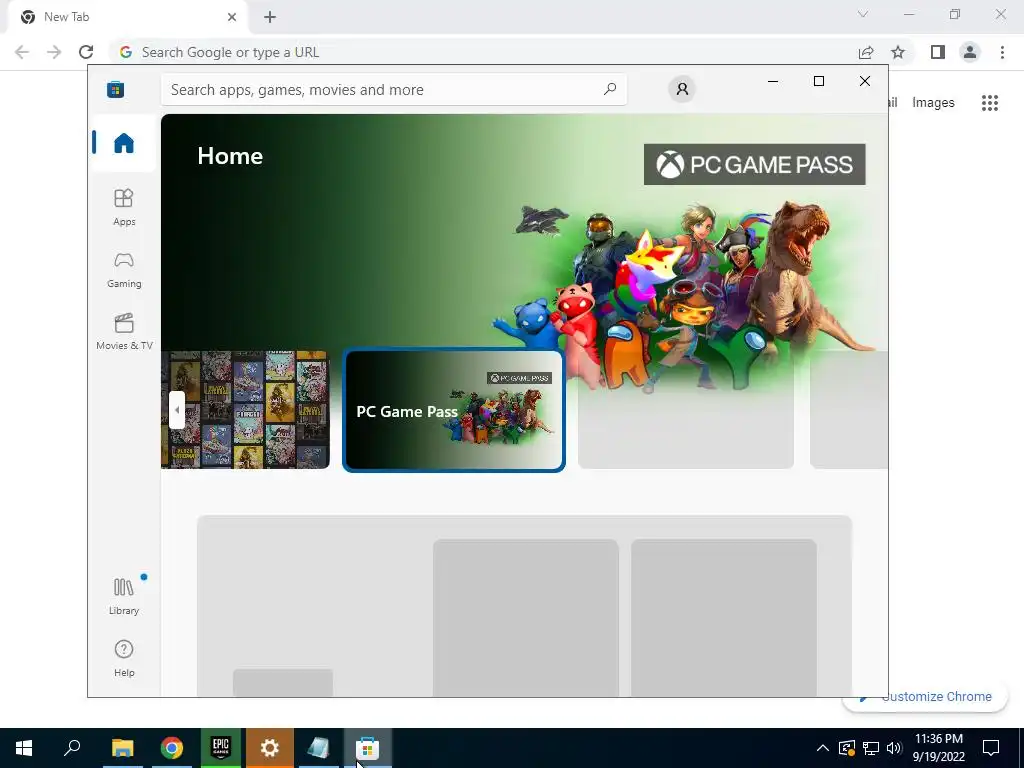
Task: Open Chrome's three-dot menu
Action: [1002, 52]
